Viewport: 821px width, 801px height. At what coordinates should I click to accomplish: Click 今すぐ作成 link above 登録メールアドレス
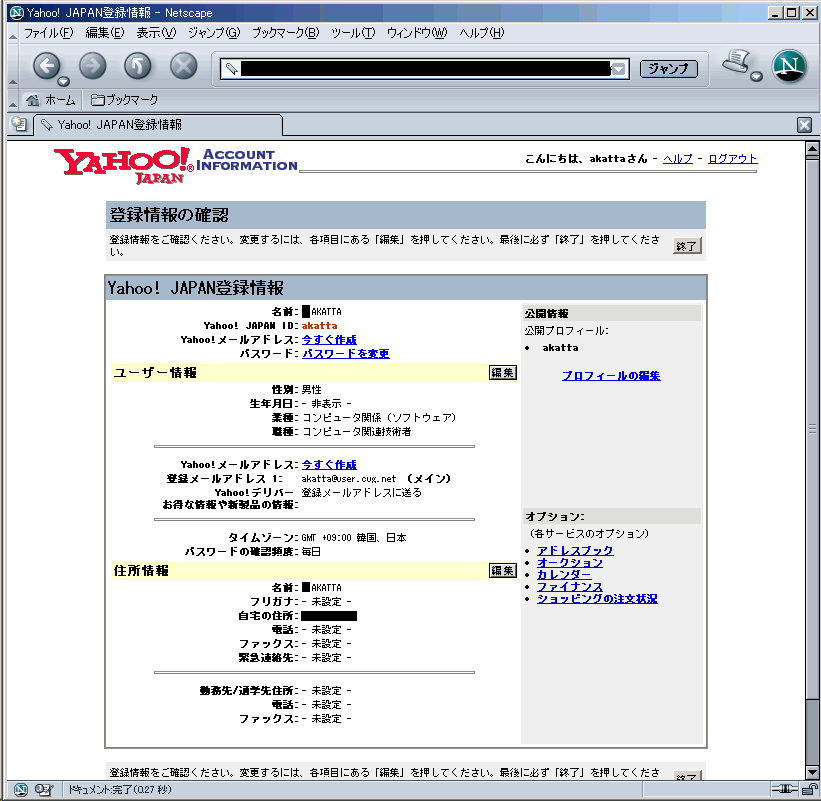click(x=329, y=464)
